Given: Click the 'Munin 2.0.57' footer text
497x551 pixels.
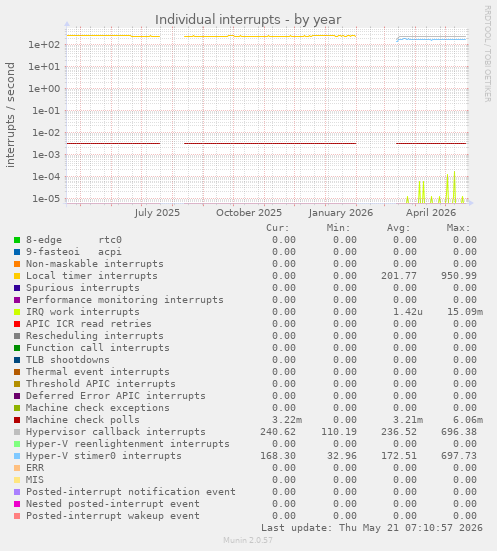Looking at the screenshot, I should [x=248, y=540].
